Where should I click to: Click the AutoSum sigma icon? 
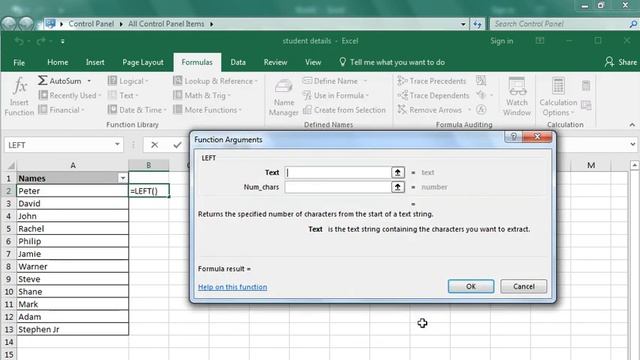coord(42,80)
